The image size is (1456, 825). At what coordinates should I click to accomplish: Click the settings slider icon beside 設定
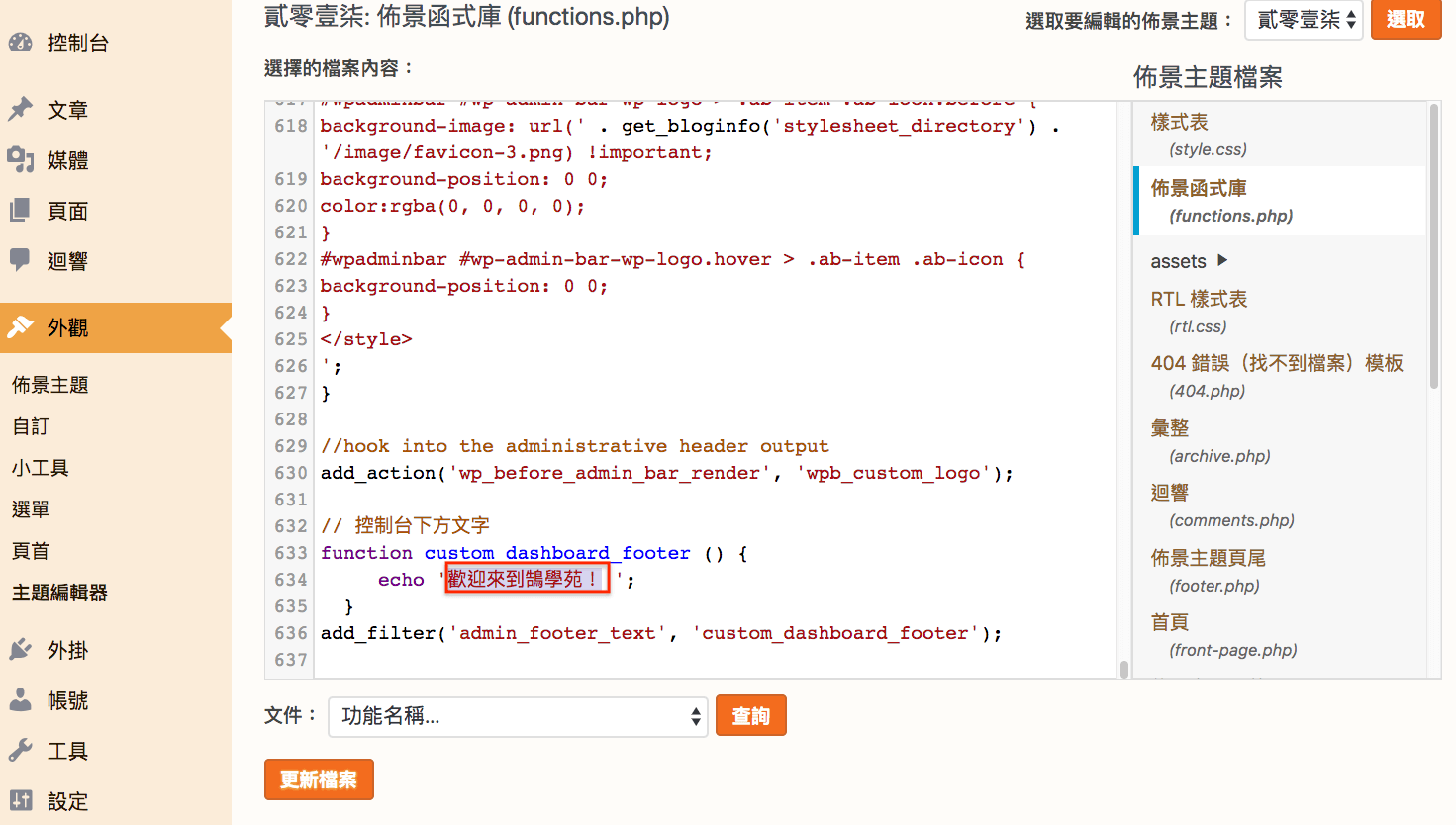21,801
